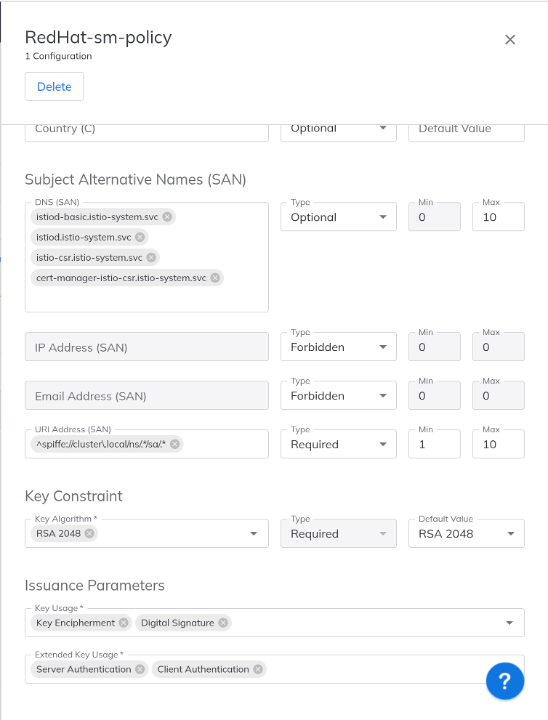548x720 pixels.
Task: Remove istiod.istio-system.svc DNS chip
Action: point(140,237)
